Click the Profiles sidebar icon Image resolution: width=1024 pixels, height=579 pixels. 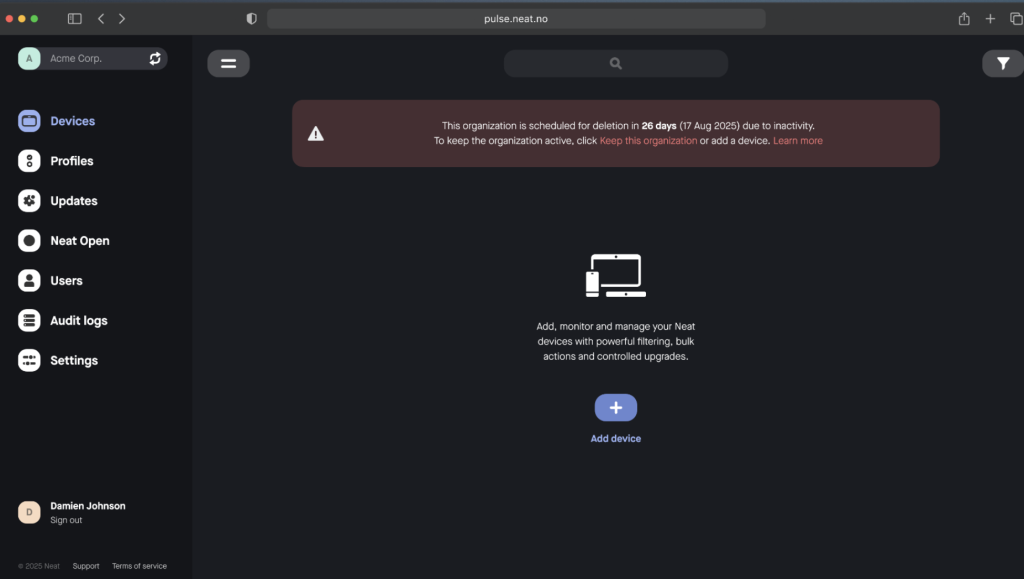tap(29, 161)
